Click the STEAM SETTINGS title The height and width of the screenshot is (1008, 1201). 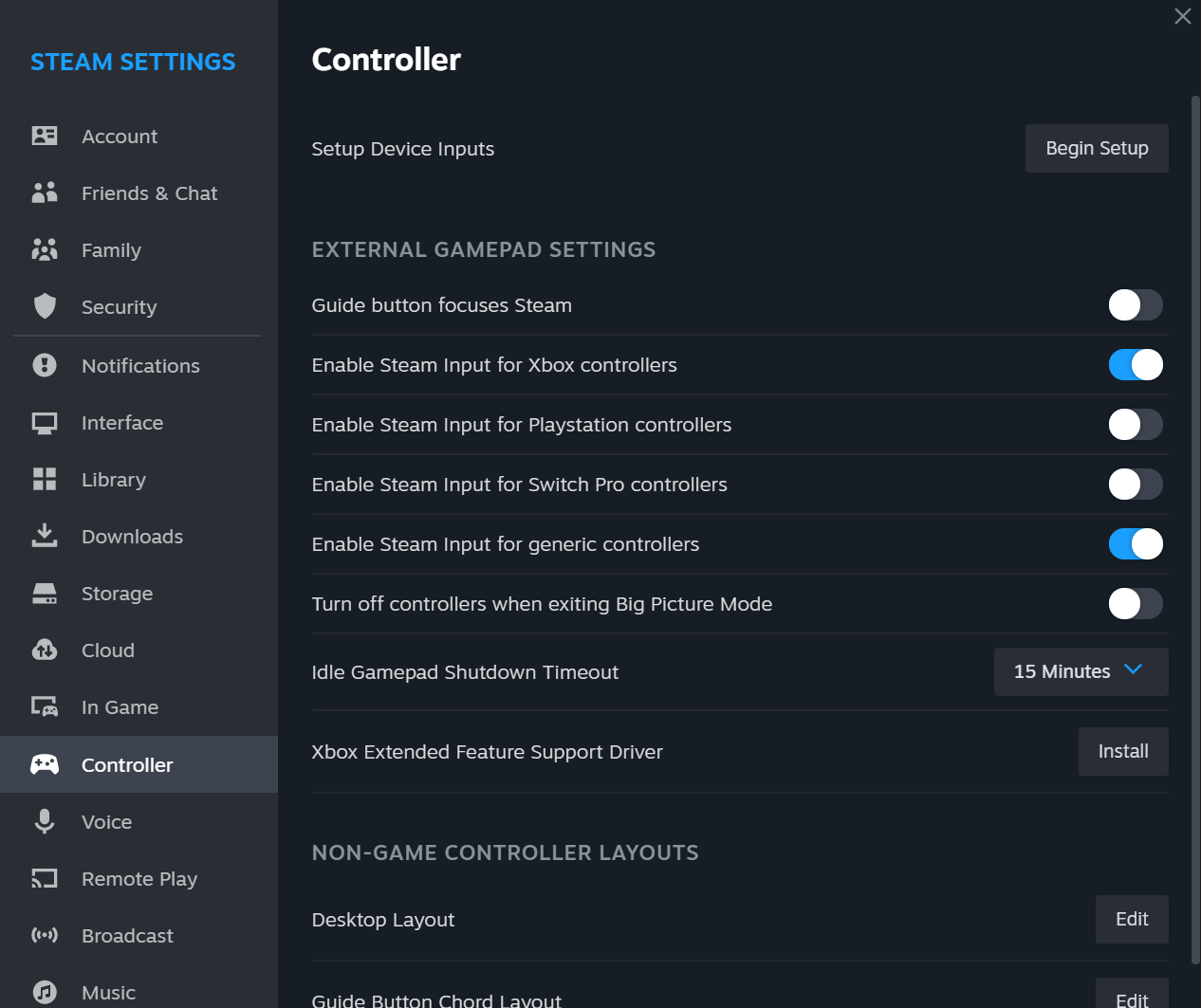(x=133, y=62)
